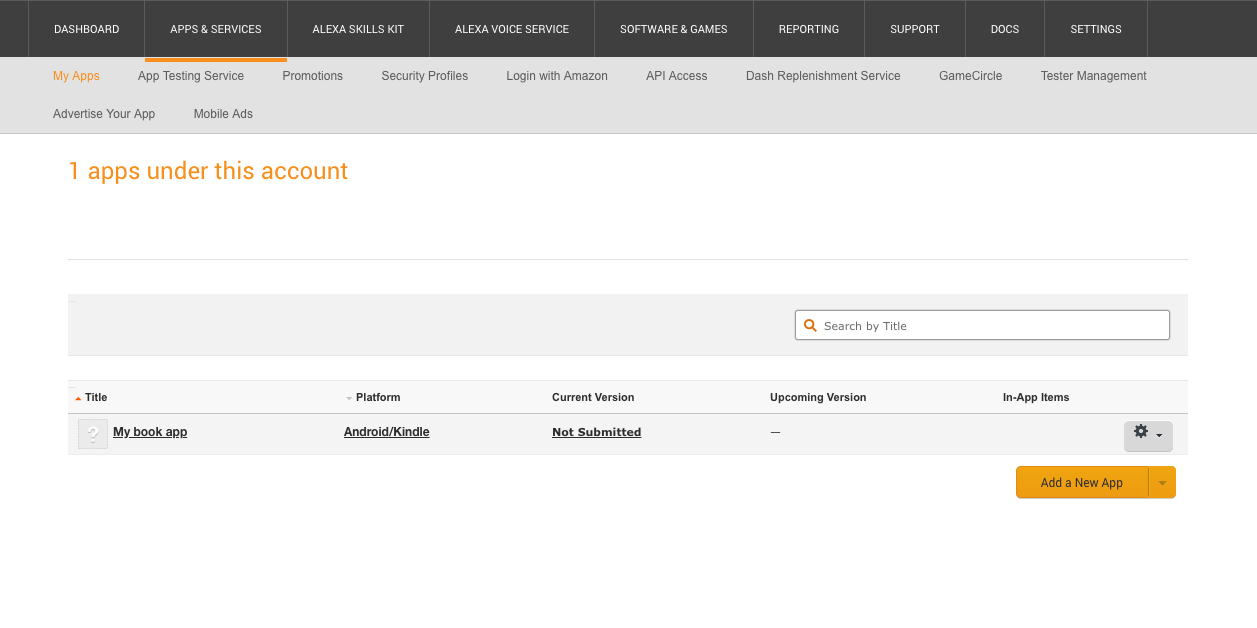Open the Not Submitted version link
The image size is (1257, 628).
coord(596,431)
